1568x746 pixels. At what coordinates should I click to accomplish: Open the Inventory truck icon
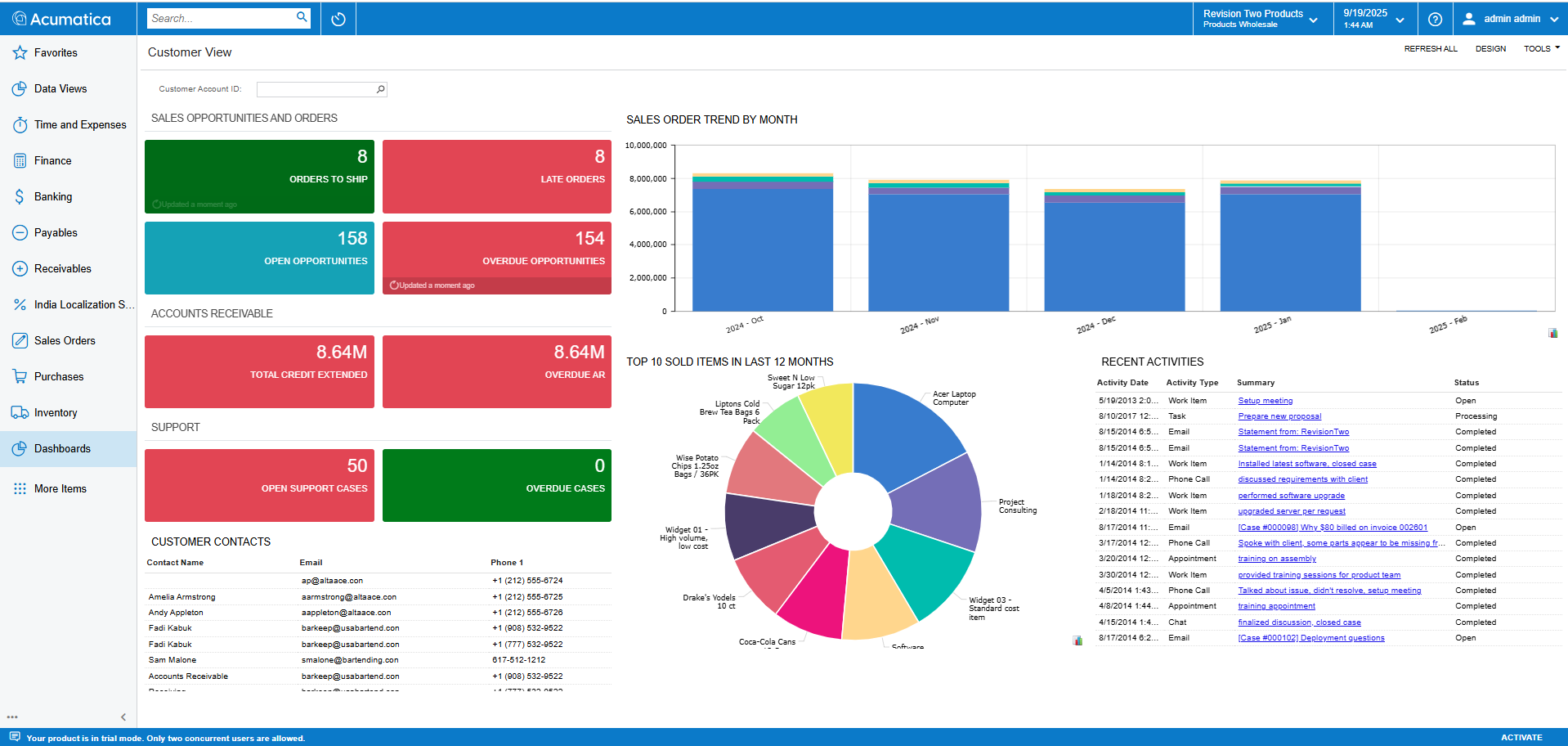[x=20, y=413]
